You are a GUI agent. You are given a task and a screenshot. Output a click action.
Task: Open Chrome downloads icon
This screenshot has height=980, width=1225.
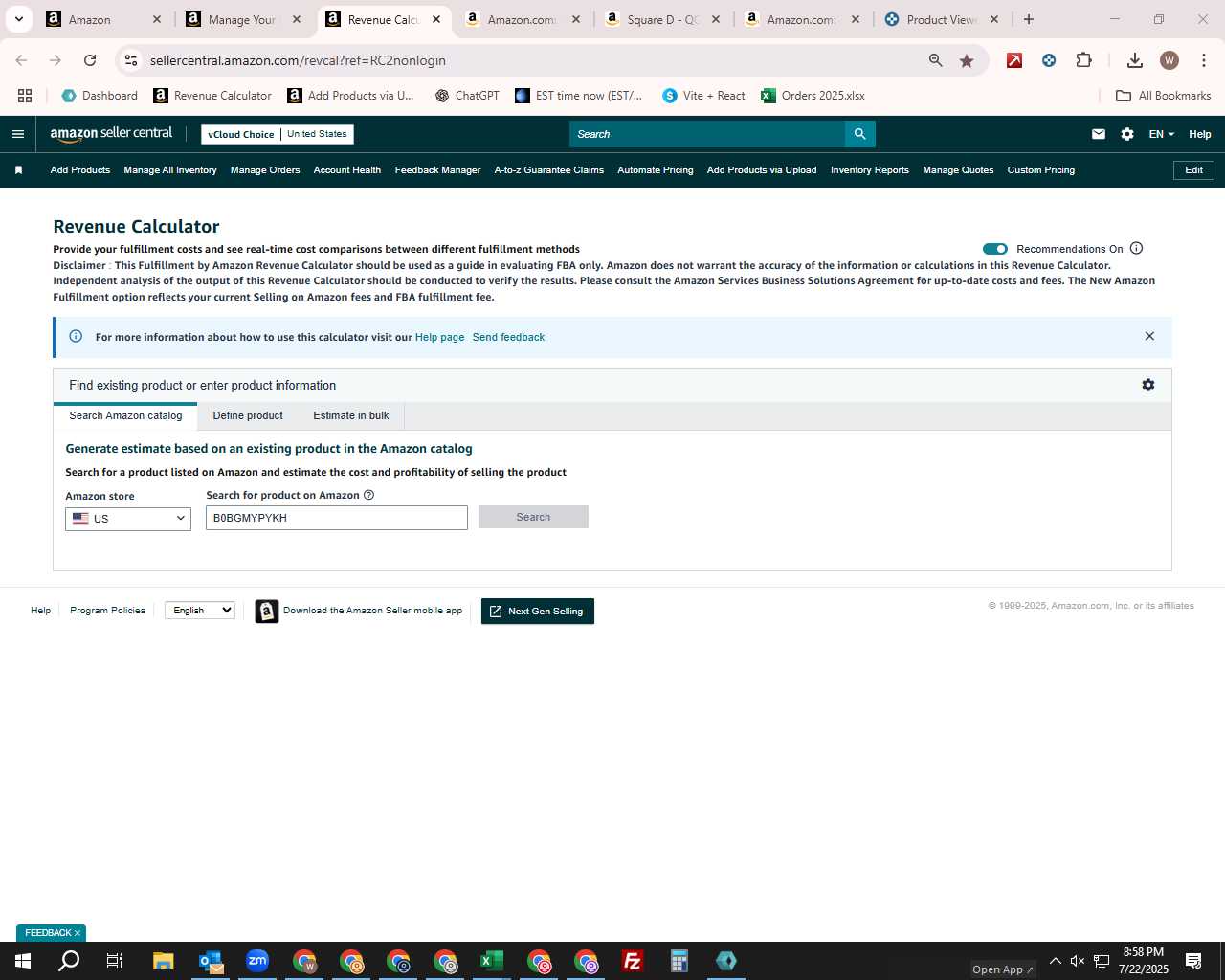coord(1134,60)
